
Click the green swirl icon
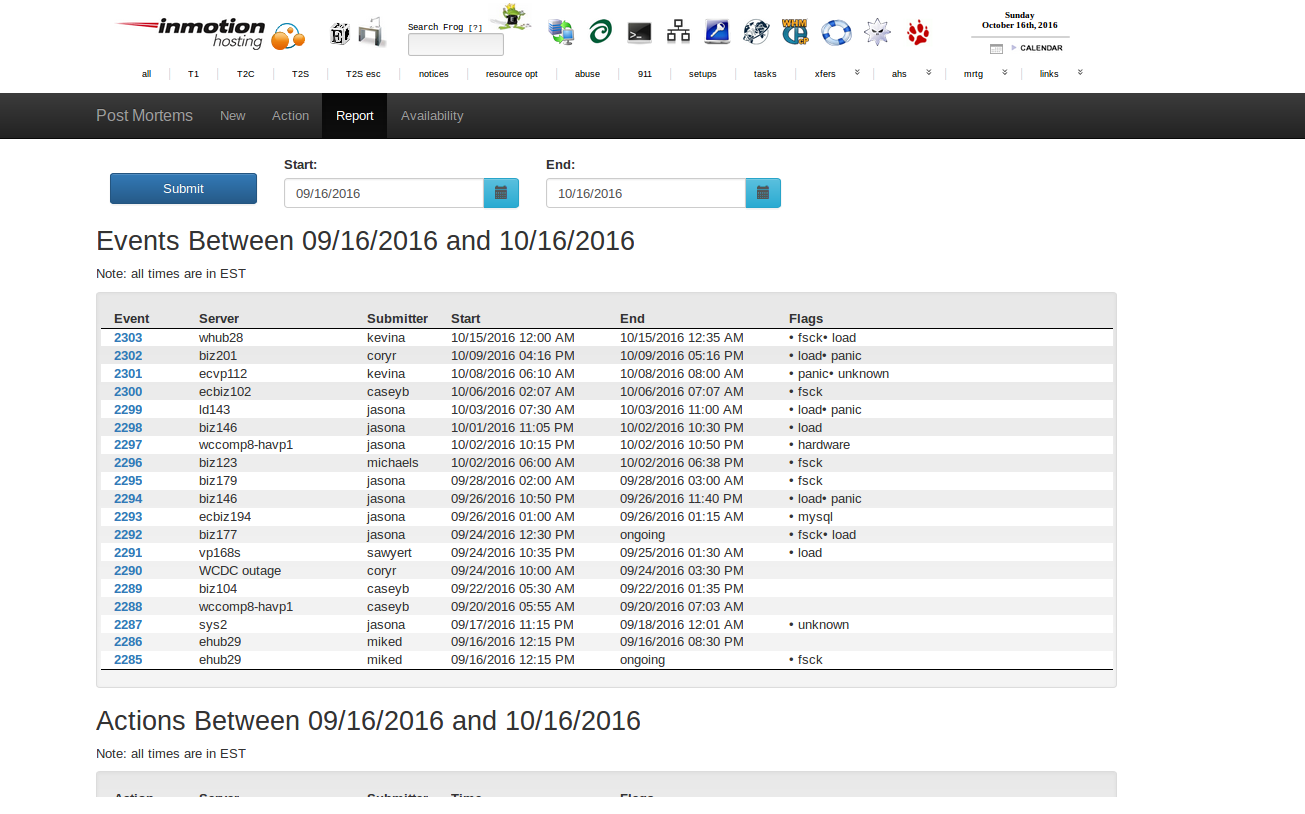click(x=601, y=33)
